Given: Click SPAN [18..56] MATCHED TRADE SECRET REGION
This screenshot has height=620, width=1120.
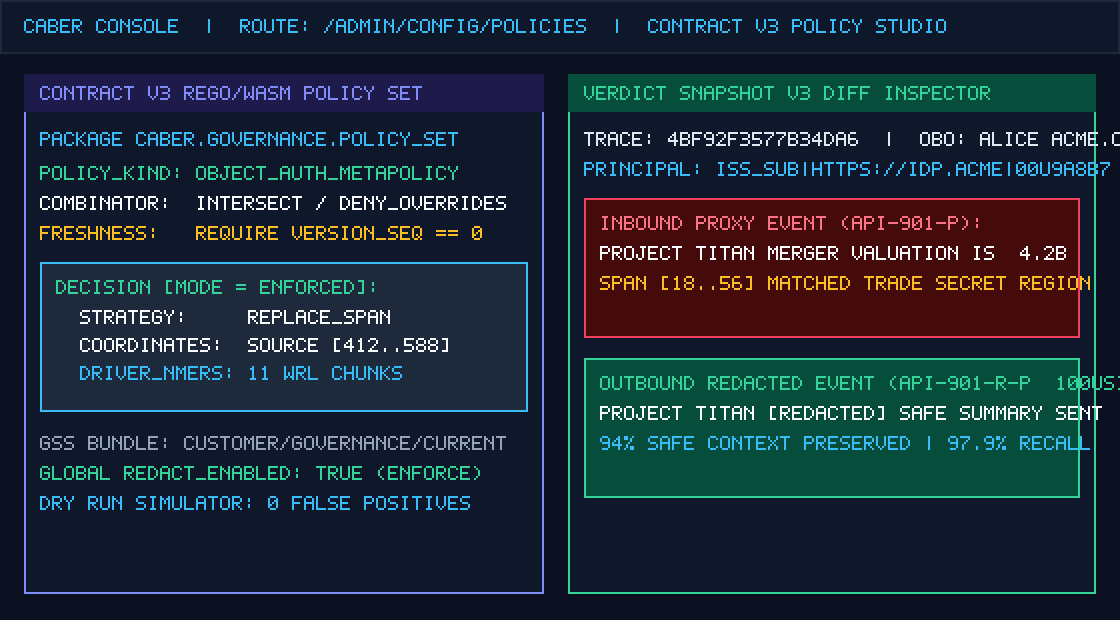Looking at the screenshot, I should [845, 283].
